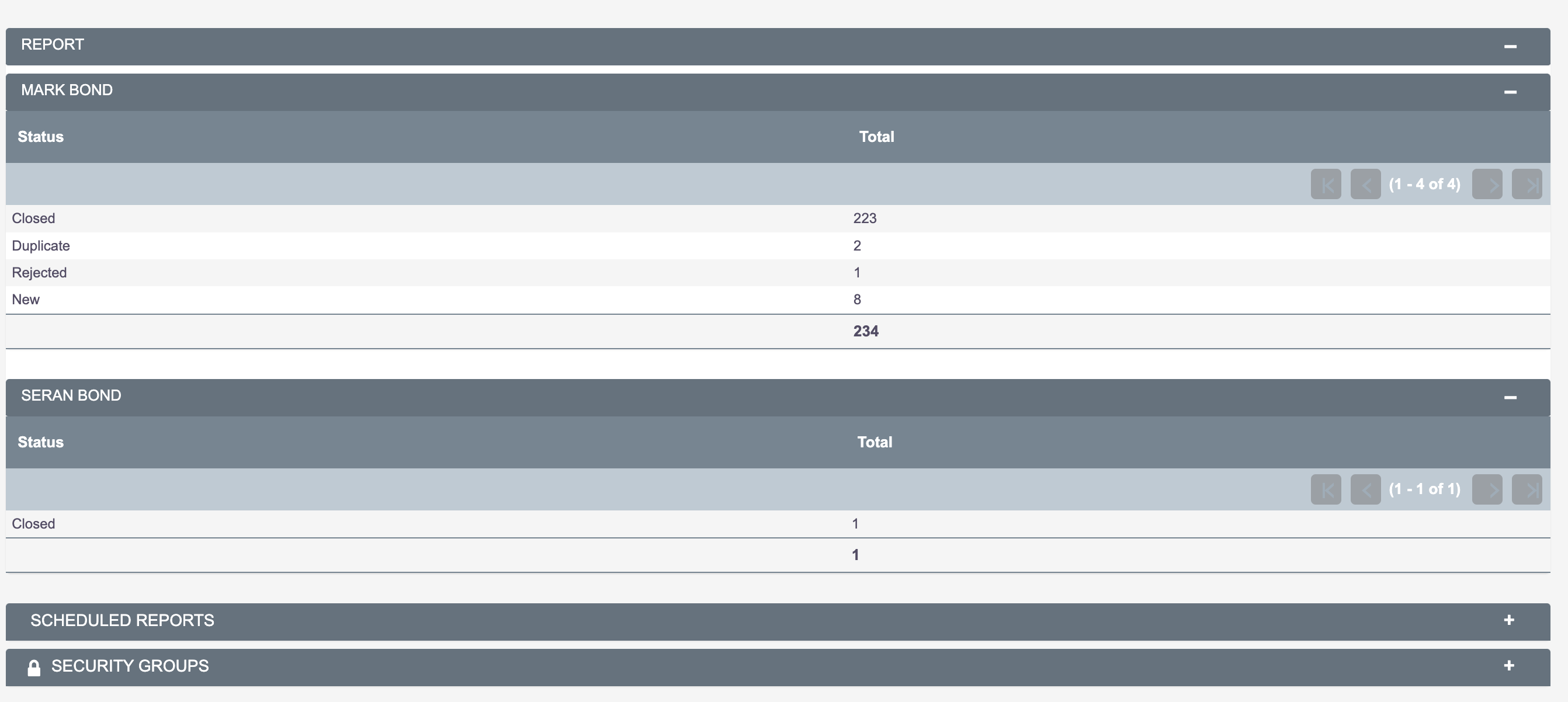Collapse the REPORT panel with minus icon
The height and width of the screenshot is (702, 1568).
click(x=1510, y=46)
